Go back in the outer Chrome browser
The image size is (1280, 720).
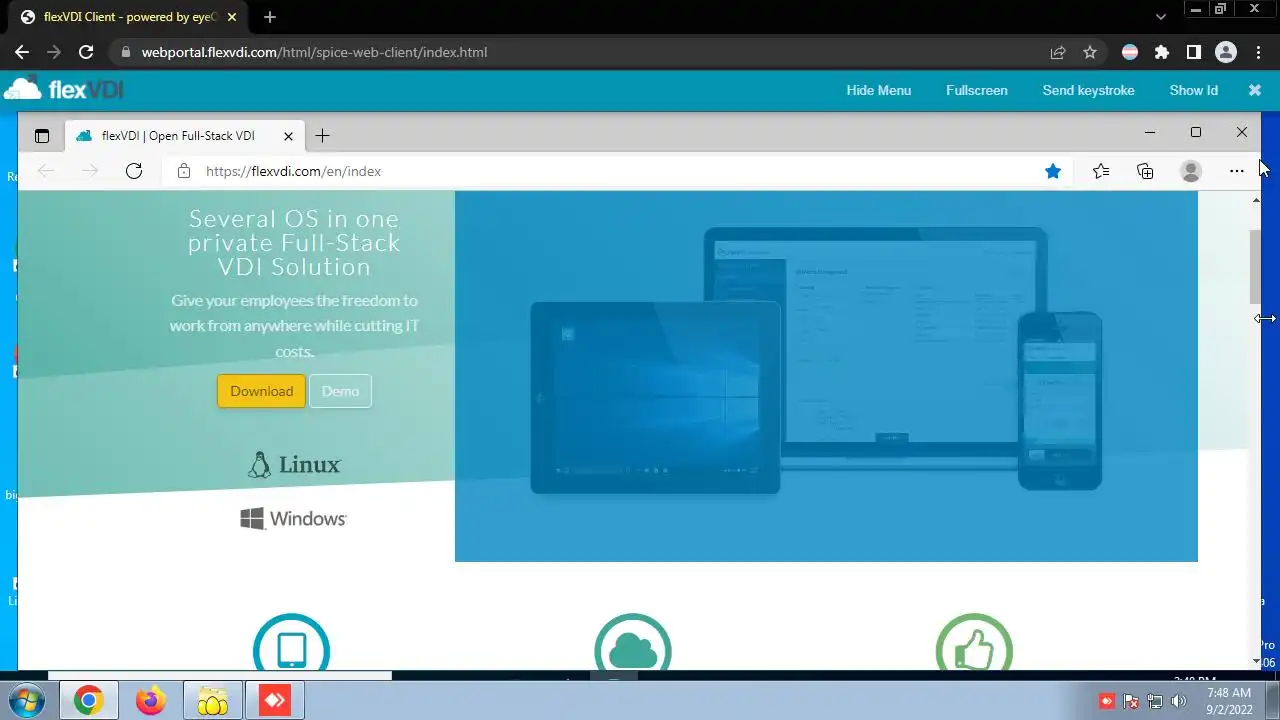(x=22, y=52)
